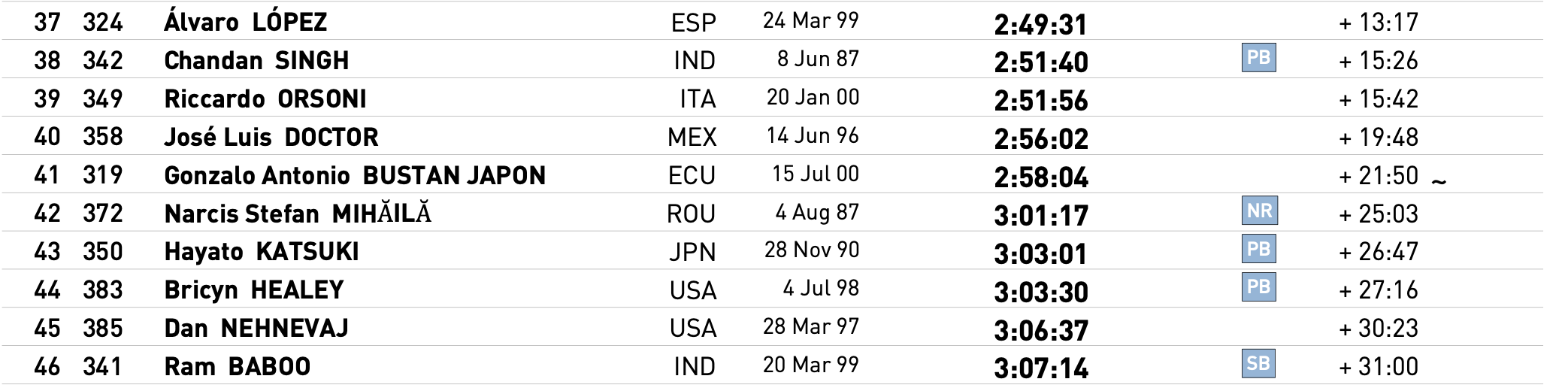Click the PB badge for Hayato Katsuki

pos(1258,250)
